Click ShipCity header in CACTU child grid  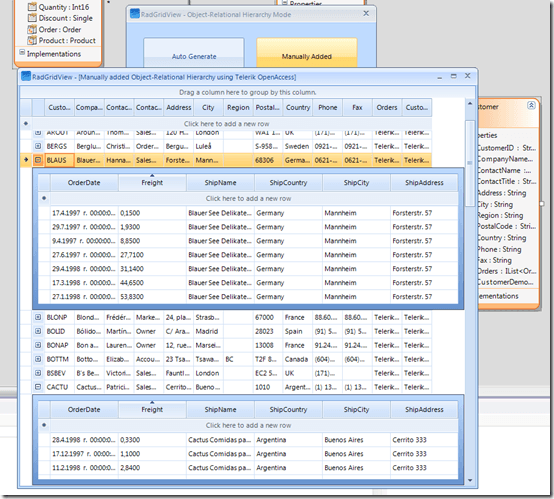pyautogui.click(x=356, y=410)
